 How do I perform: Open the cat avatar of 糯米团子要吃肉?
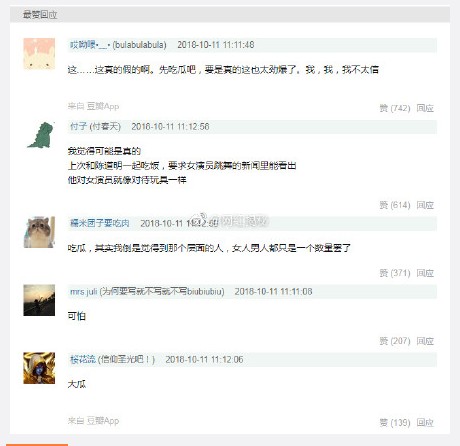click(x=39, y=232)
